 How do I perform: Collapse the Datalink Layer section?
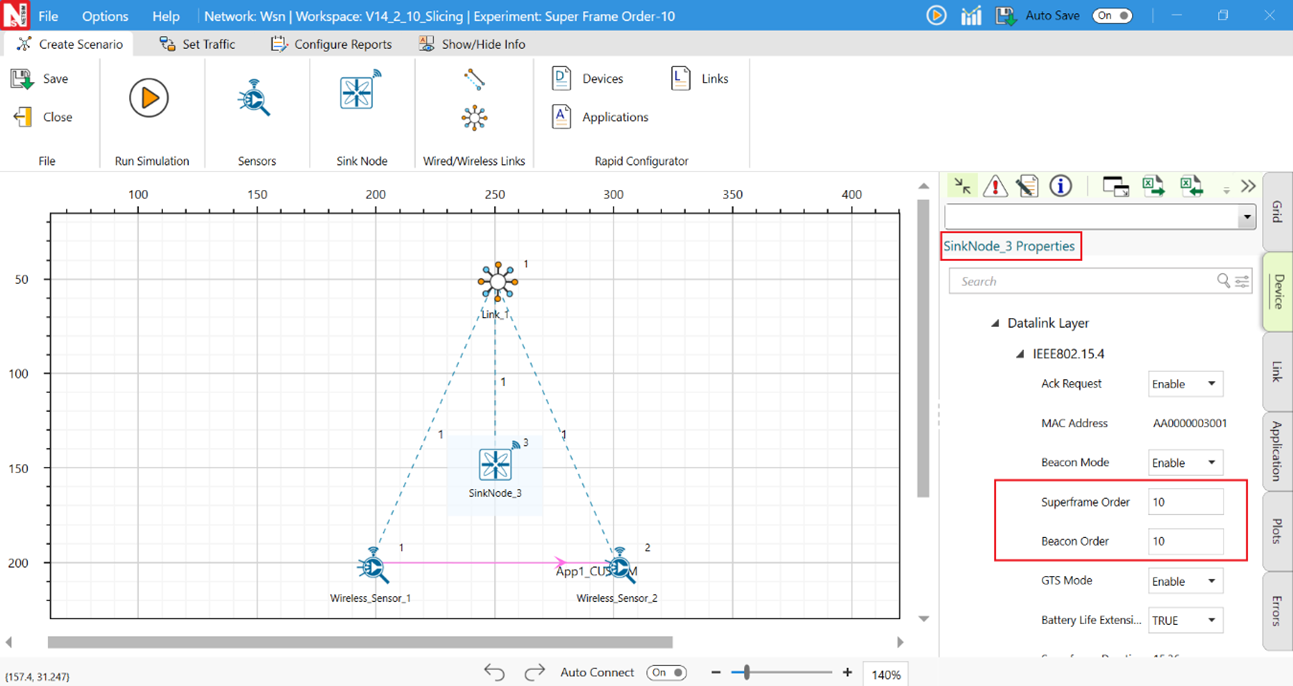[995, 323]
